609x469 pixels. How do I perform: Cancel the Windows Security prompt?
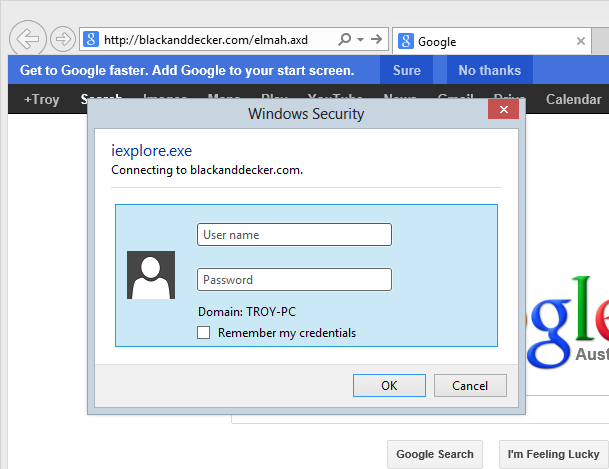click(470, 386)
